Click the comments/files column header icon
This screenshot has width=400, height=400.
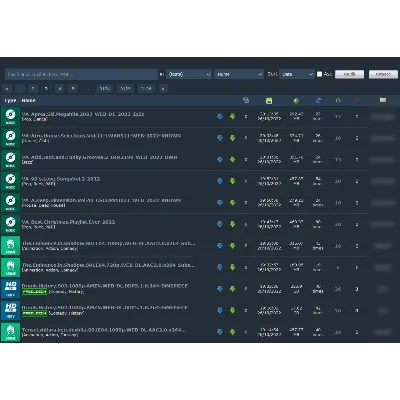click(x=246, y=100)
